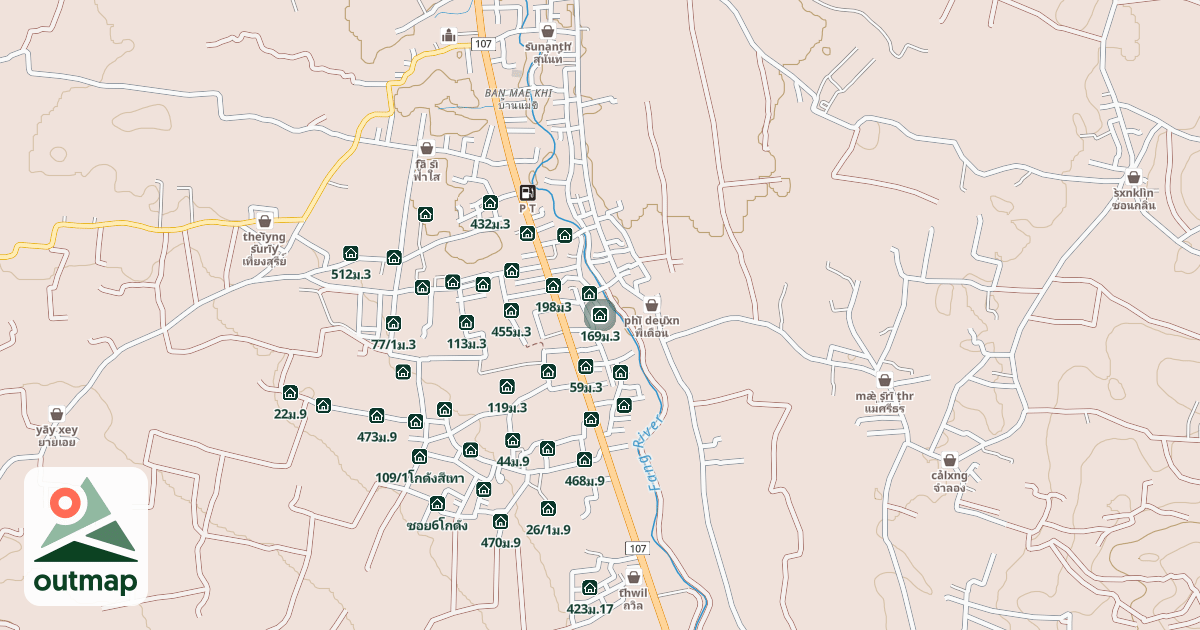Select house marker labeled 119ม.3

click(x=507, y=386)
